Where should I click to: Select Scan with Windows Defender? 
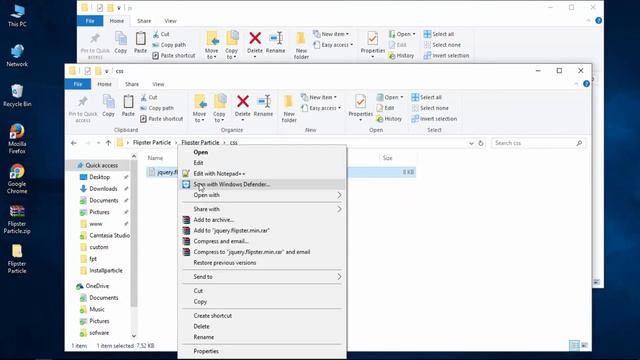click(262, 184)
